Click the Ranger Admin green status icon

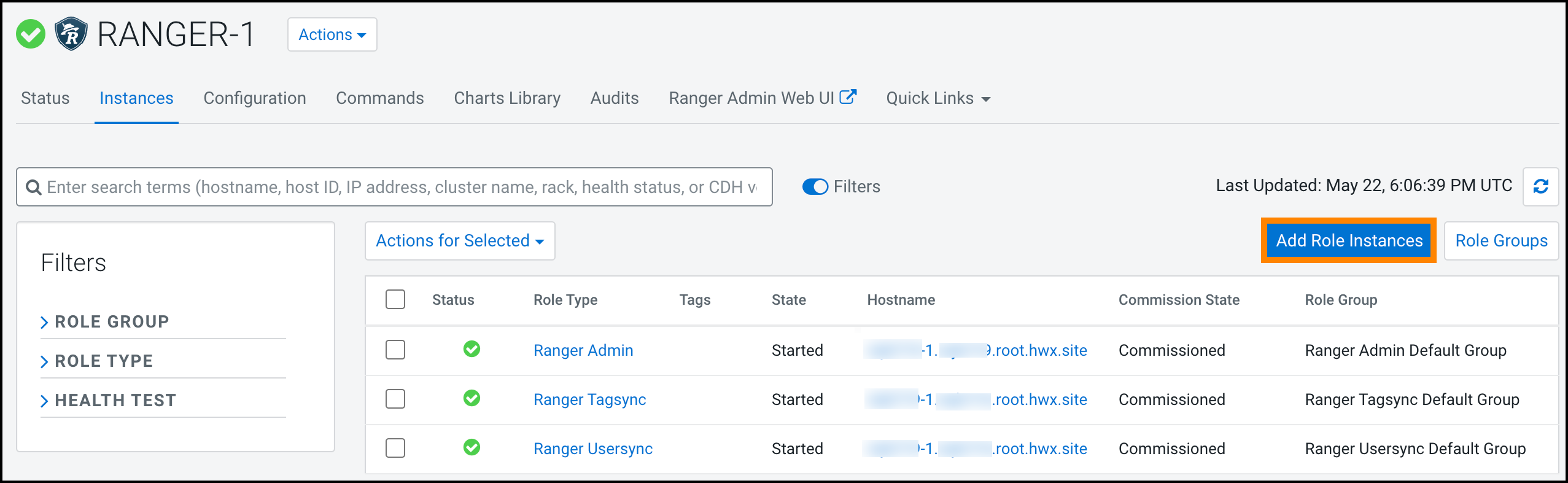click(x=472, y=349)
